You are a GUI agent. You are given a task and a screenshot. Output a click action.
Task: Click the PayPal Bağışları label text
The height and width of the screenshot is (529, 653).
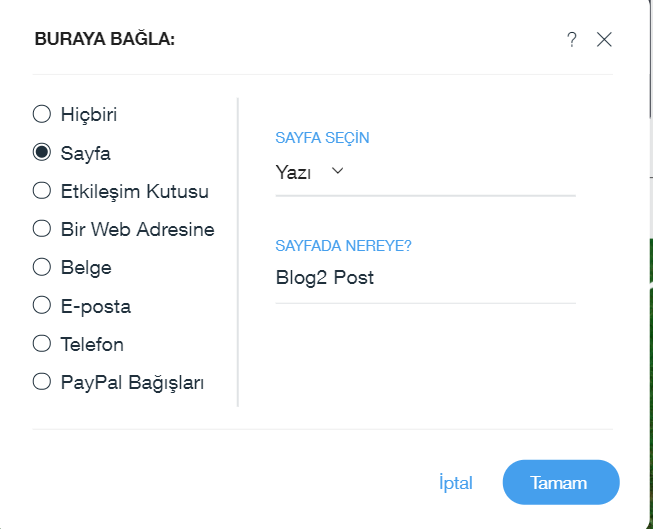[132, 381]
